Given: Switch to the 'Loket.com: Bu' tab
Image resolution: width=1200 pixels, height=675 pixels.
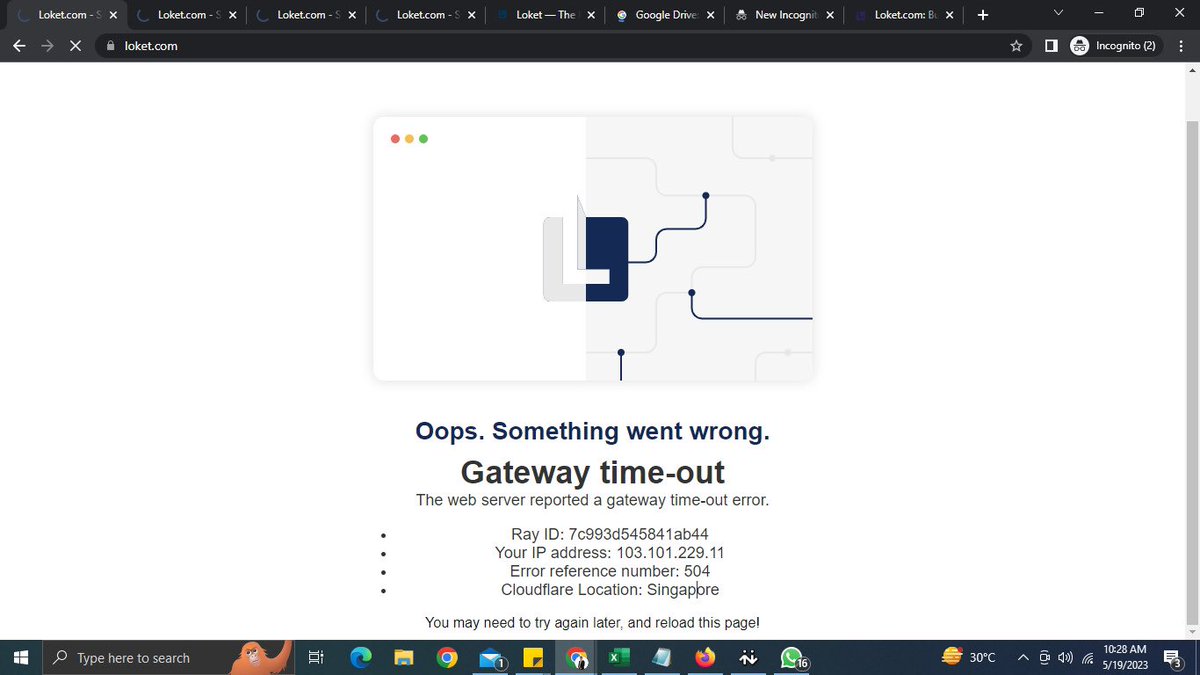Looking at the screenshot, I should click(904, 15).
